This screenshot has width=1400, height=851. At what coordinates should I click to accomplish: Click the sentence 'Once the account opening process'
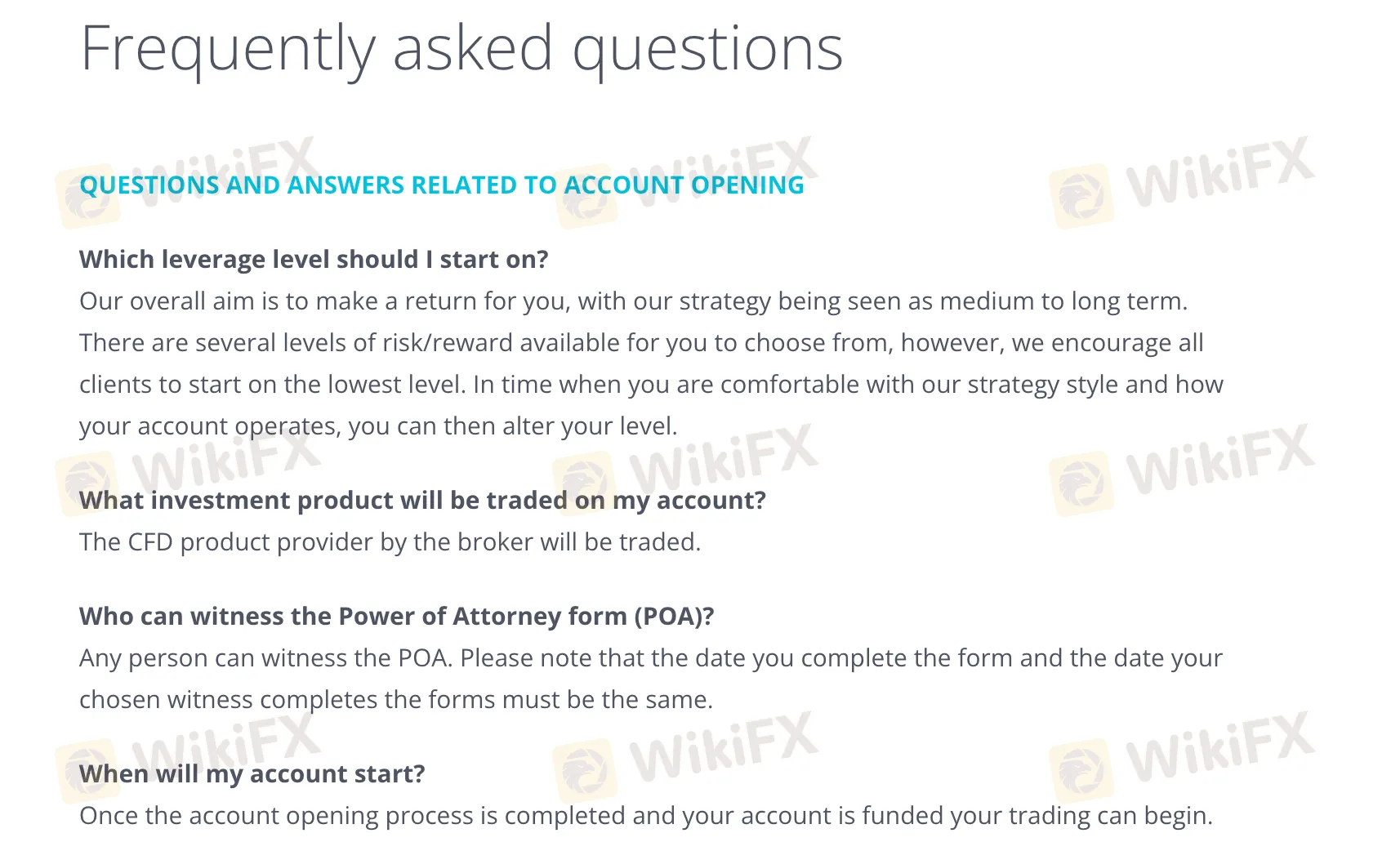click(646, 816)
